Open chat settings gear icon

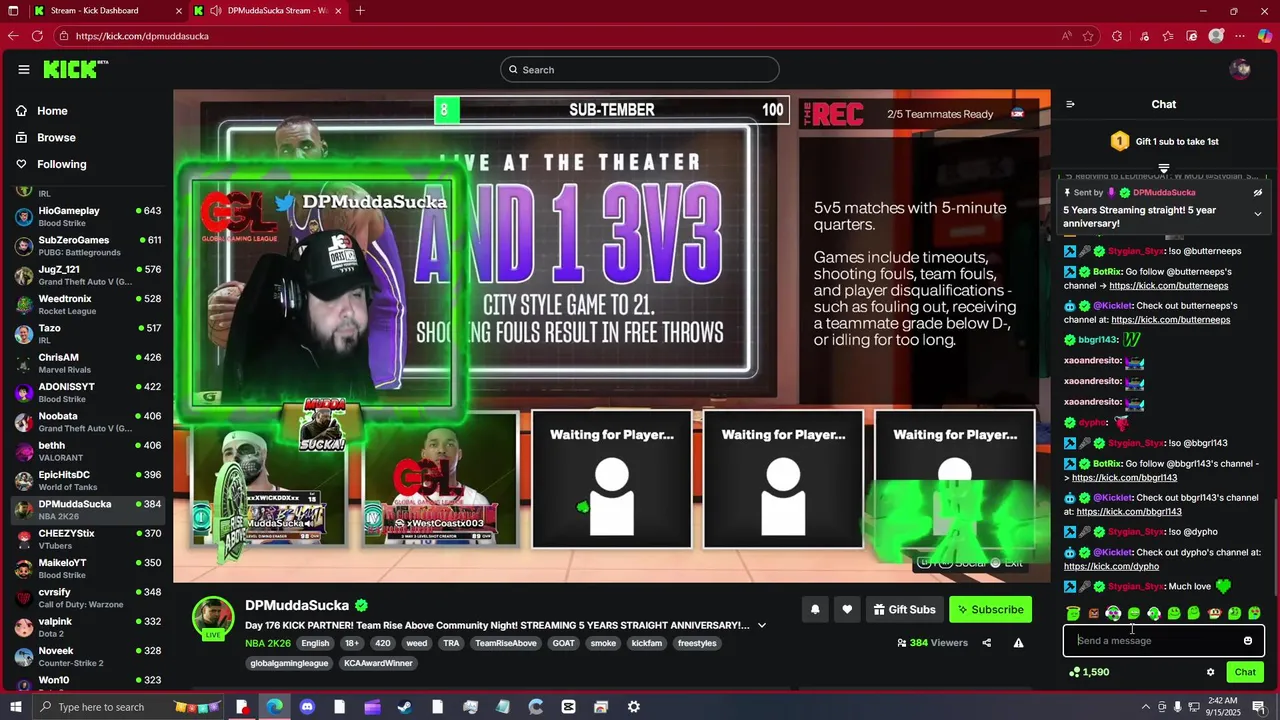[x=1210, y=672]
